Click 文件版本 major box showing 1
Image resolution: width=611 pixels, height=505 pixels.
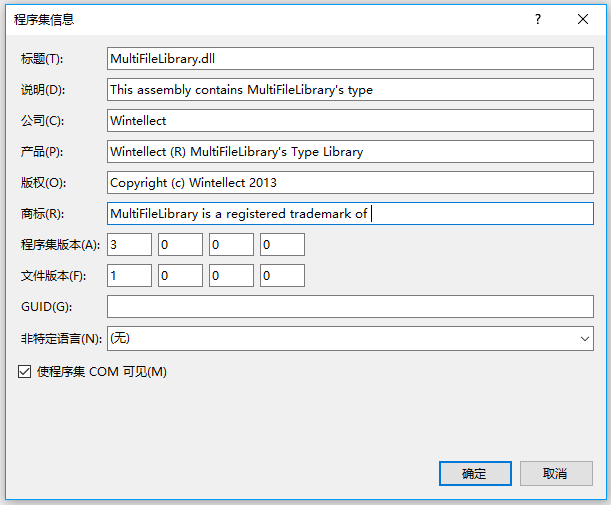click(129, 275)
